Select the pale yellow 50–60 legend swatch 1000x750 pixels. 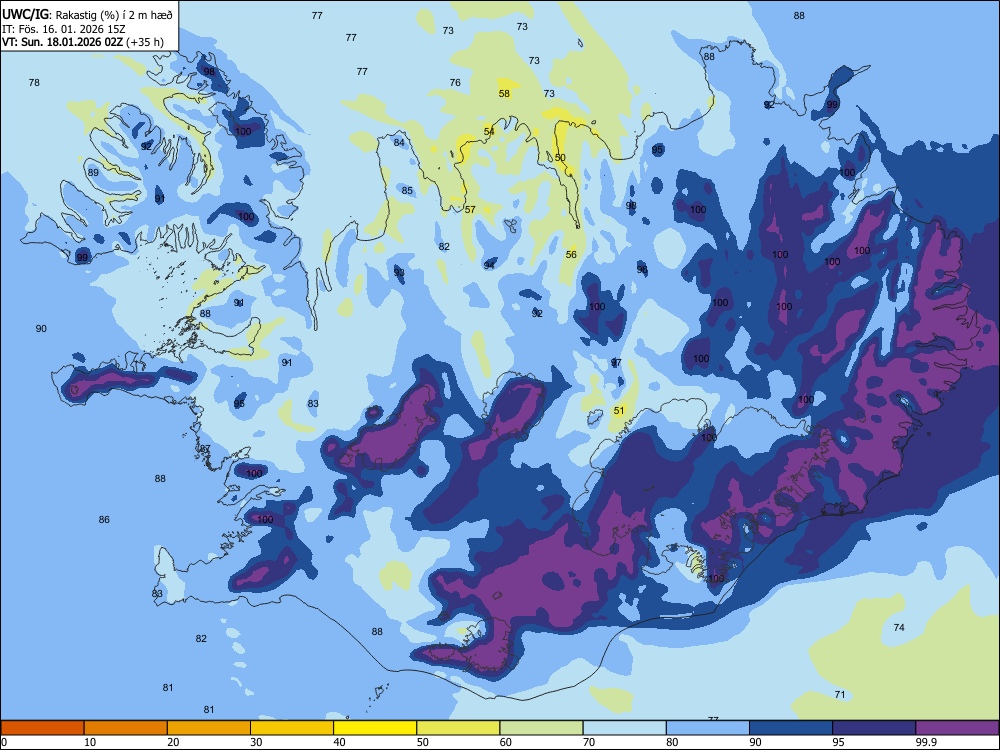point(458,728)
